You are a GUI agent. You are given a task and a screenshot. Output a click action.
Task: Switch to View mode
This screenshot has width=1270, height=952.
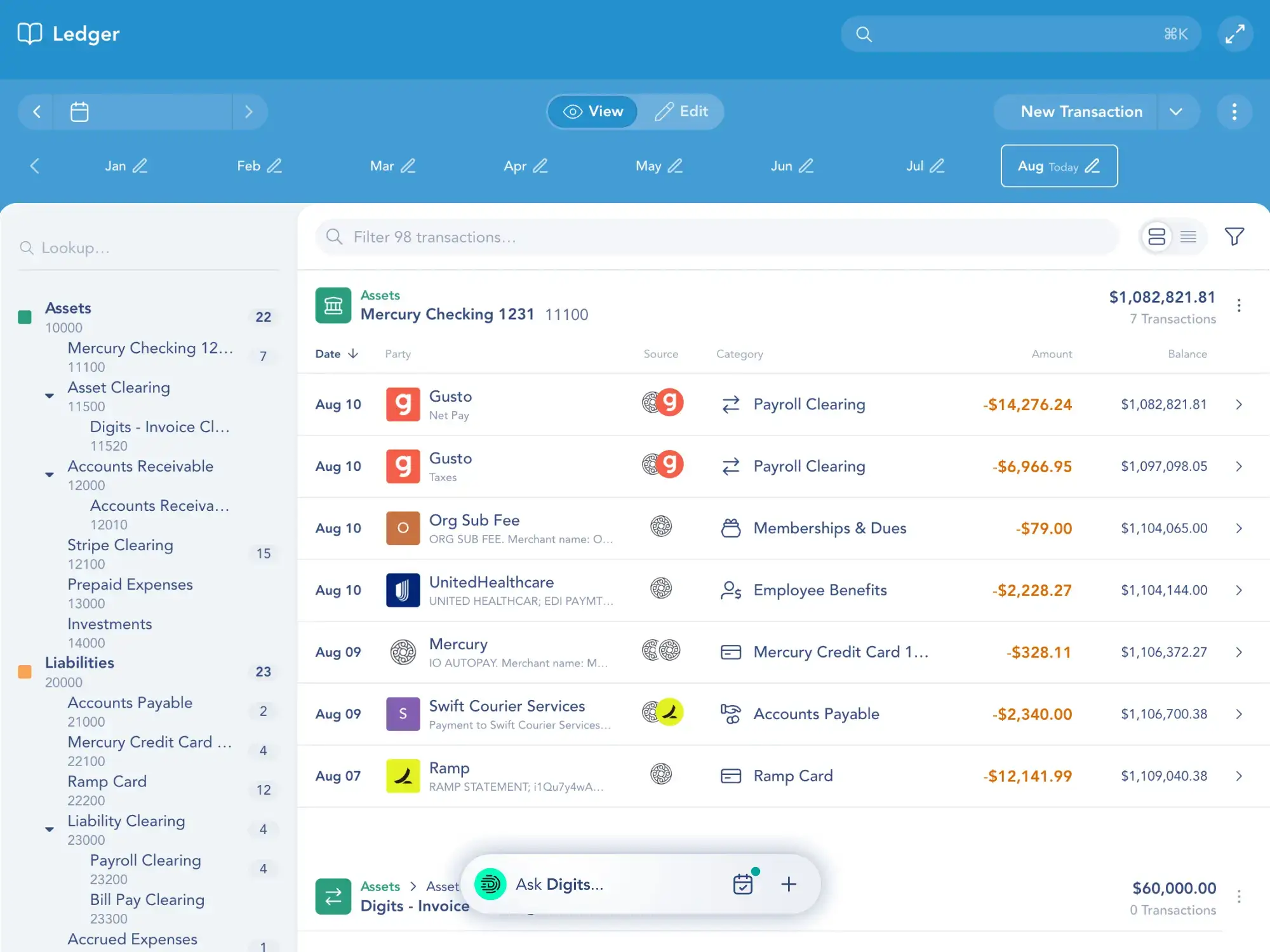(592, 112)
